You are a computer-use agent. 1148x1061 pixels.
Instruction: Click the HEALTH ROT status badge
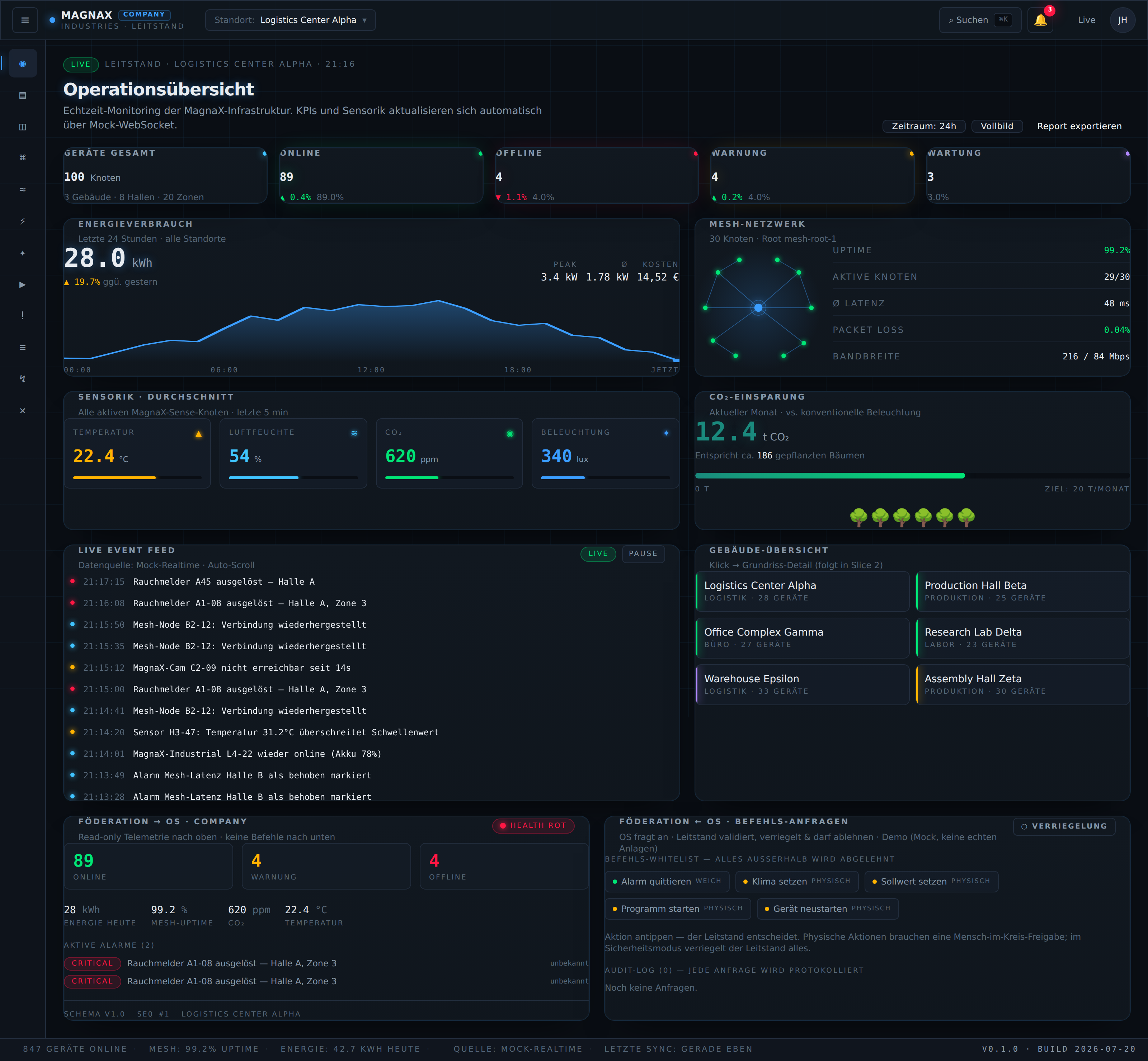click(533, 826)
